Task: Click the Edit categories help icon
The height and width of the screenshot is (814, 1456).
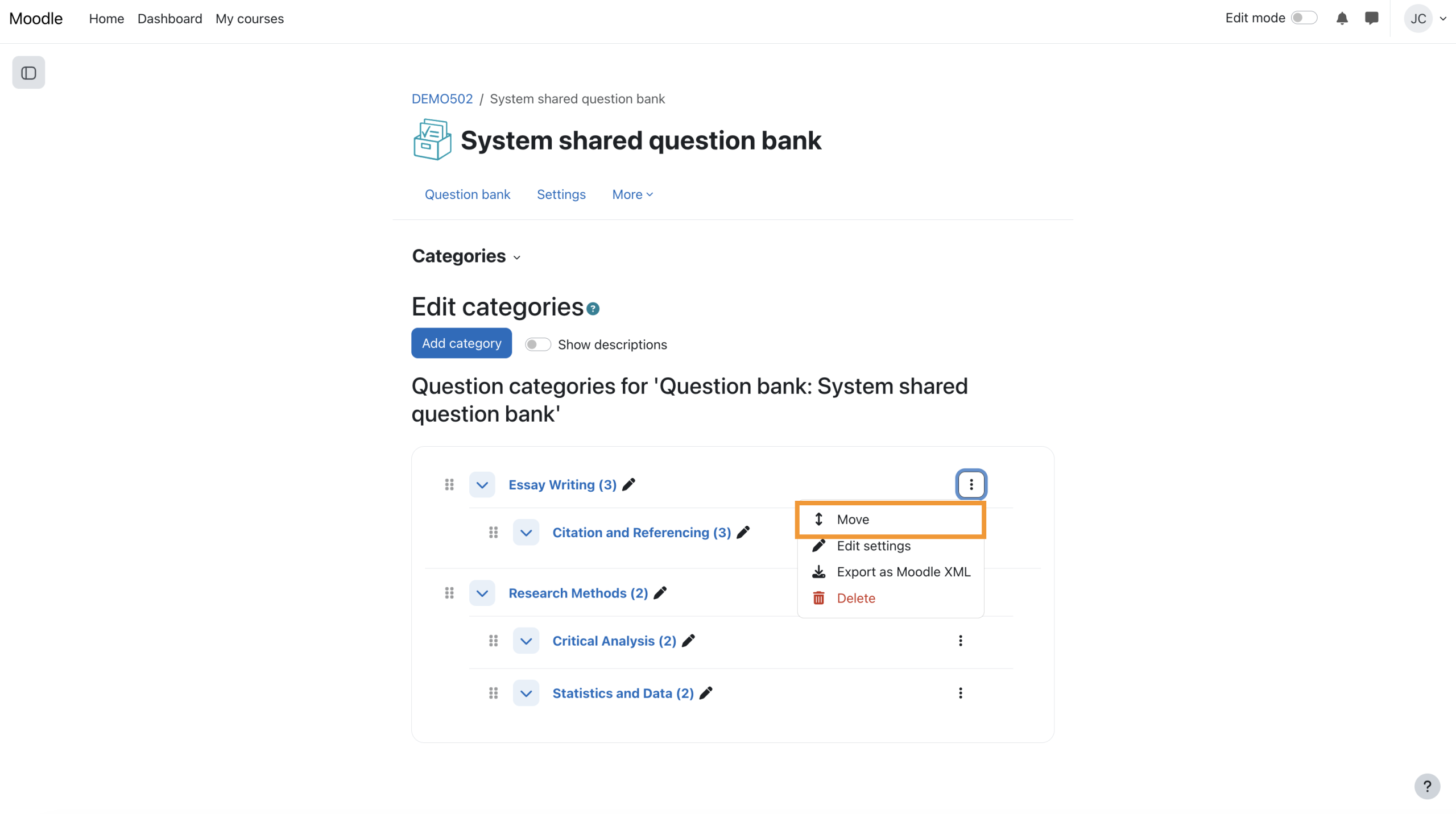Action: (x=593, y=309)
